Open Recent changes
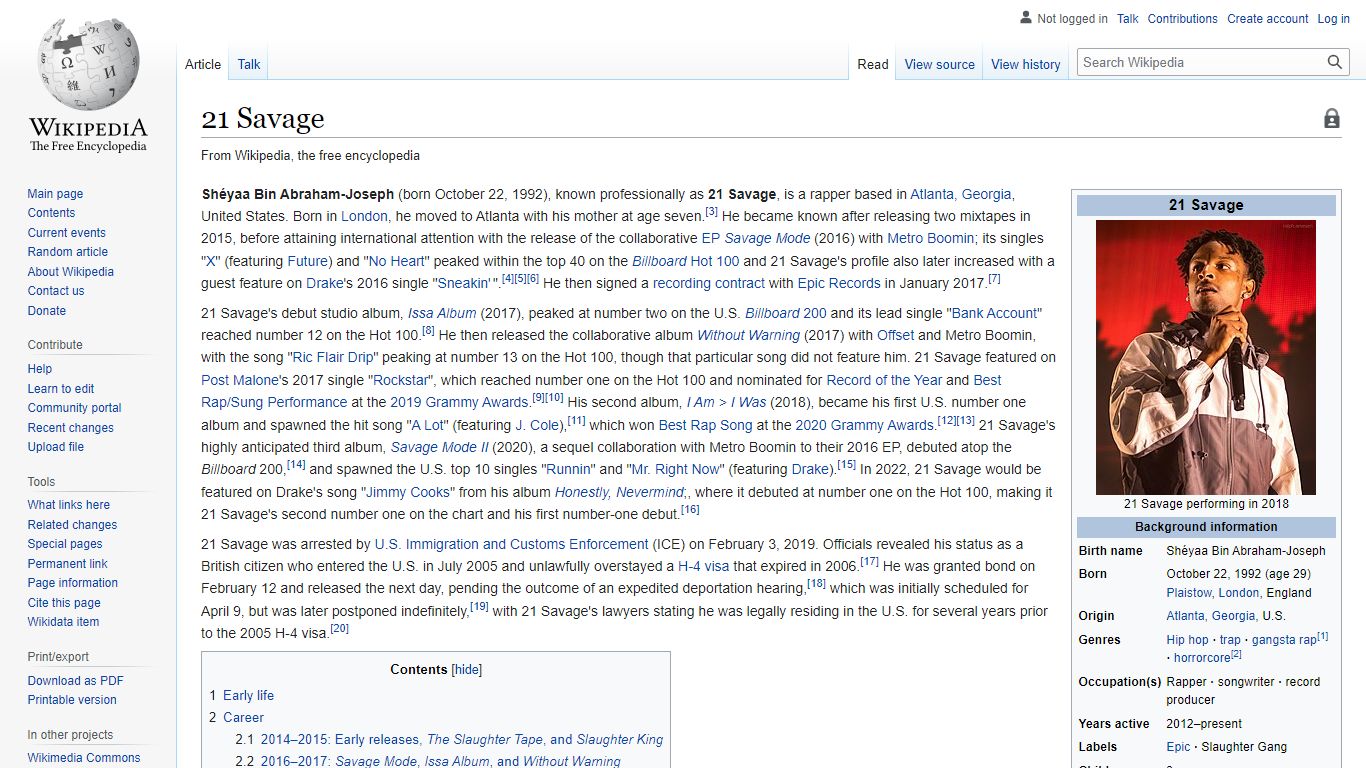The image size is (1366, 768). [x=70, y=428]
